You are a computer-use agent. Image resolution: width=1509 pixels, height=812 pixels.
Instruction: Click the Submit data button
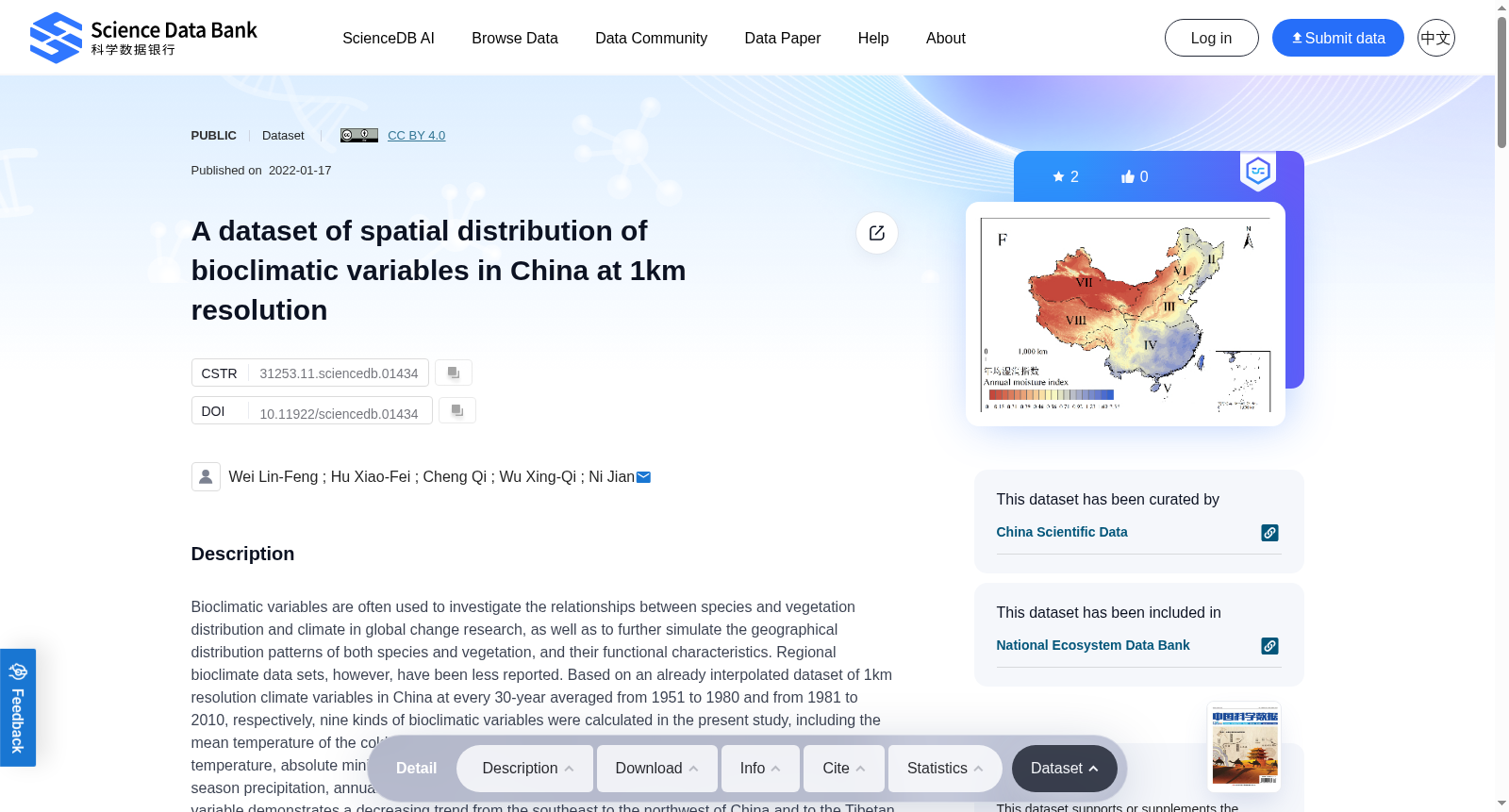coord(1338,38)
